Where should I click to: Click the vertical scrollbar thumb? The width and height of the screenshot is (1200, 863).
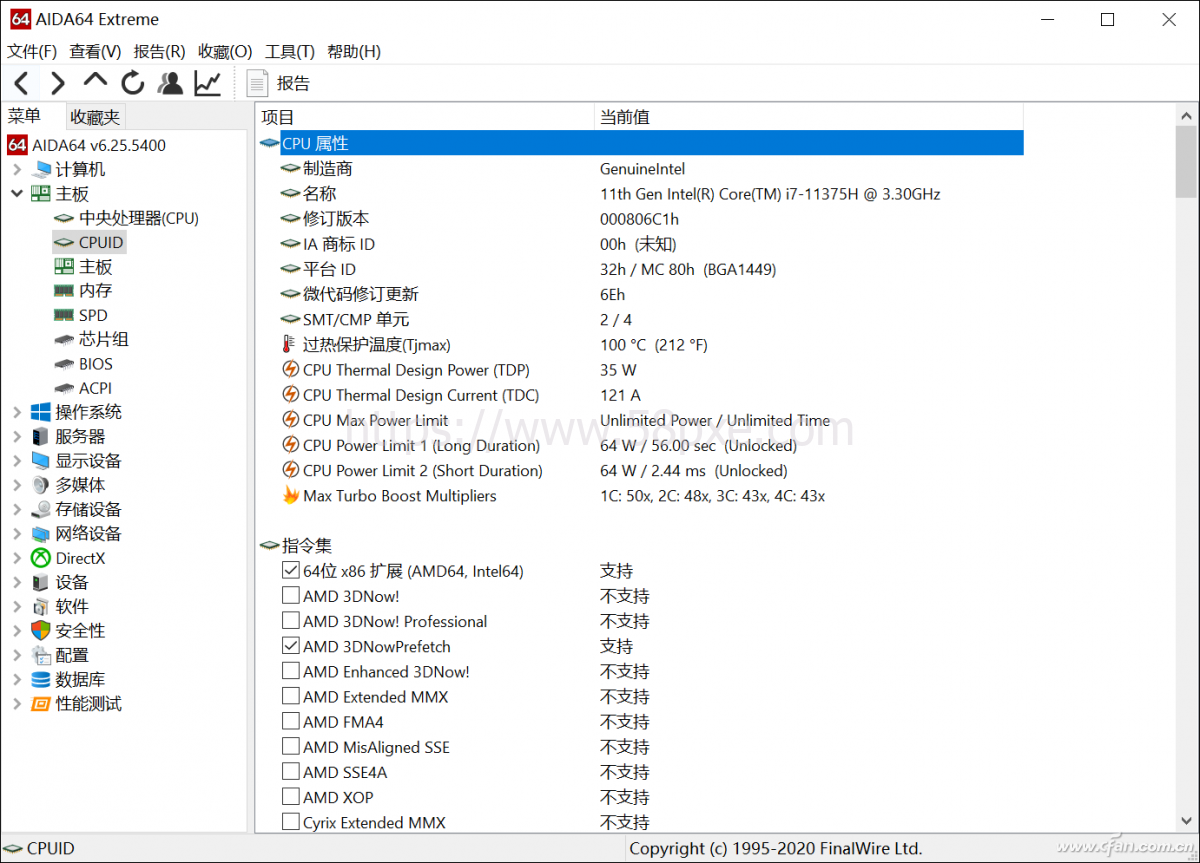[1186, 162]
